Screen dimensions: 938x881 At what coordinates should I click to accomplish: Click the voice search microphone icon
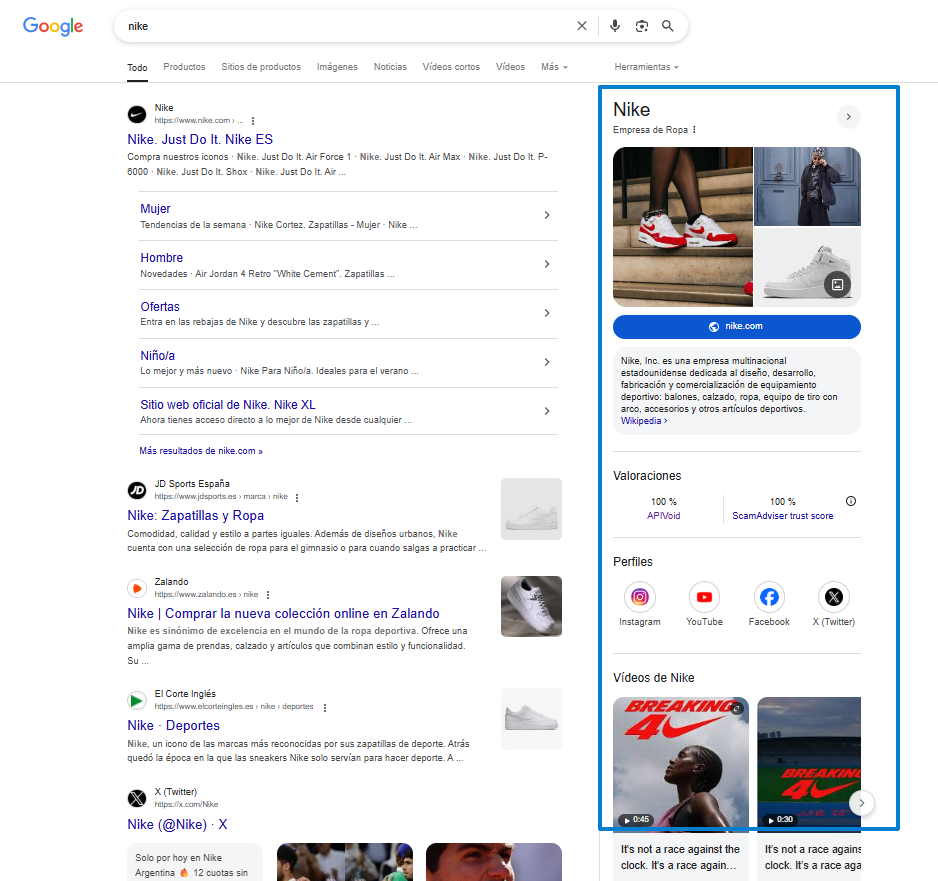[614, 25]
